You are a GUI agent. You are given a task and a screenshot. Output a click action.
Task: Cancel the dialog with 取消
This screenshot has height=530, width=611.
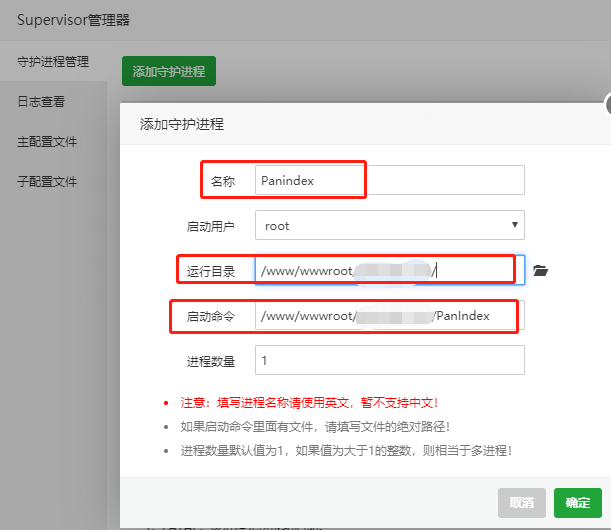coord(522,502)
